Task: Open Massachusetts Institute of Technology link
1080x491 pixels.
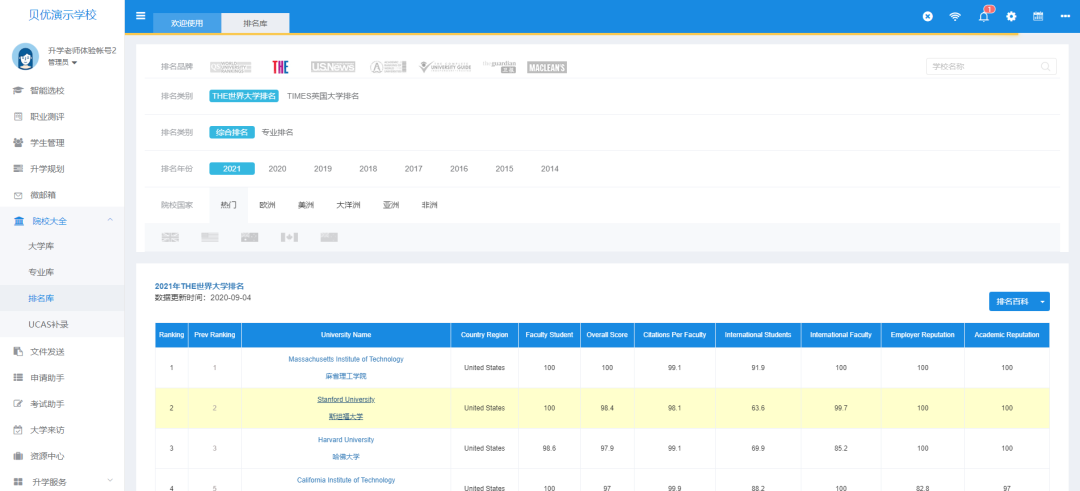Action: pos(346,359)
